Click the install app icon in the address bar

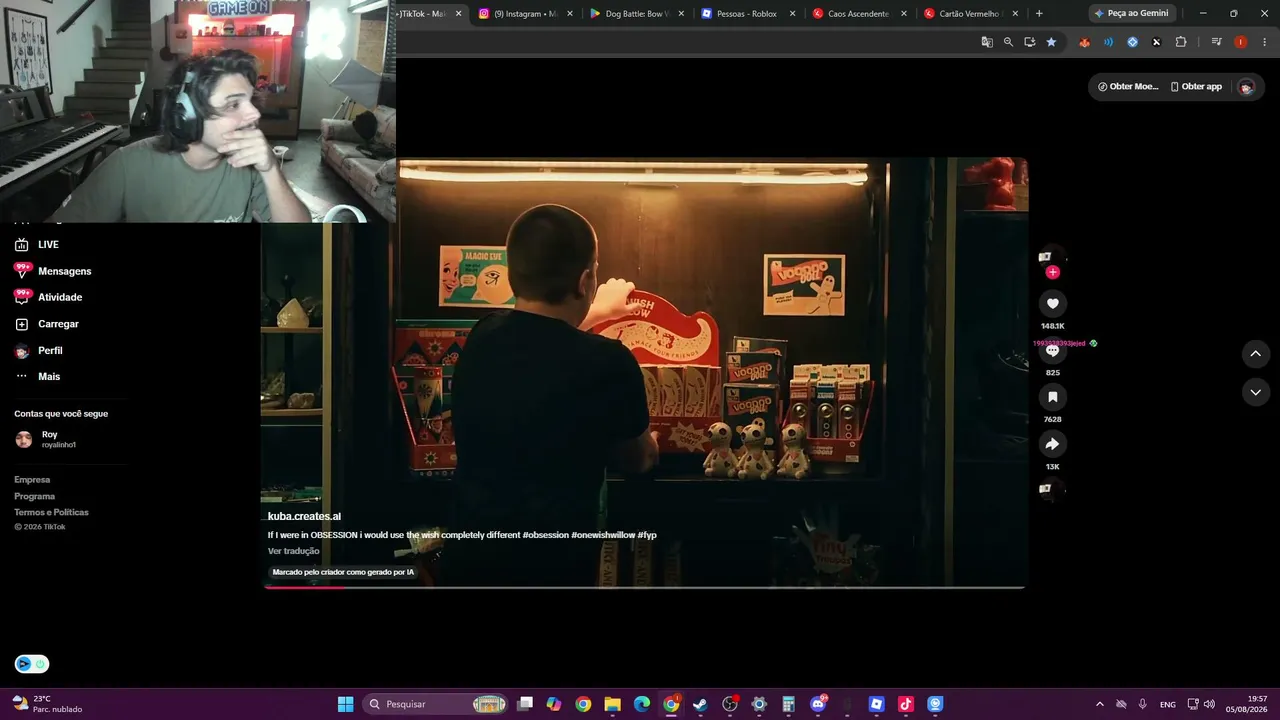click(1030, 42)
